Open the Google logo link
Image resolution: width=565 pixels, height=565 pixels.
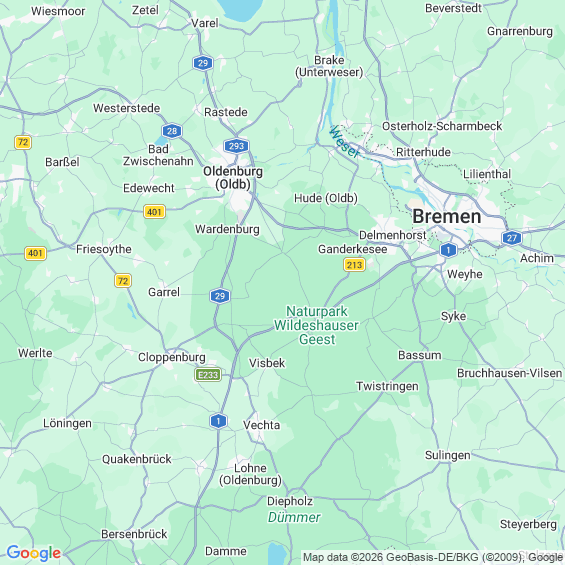coord(34,553)
